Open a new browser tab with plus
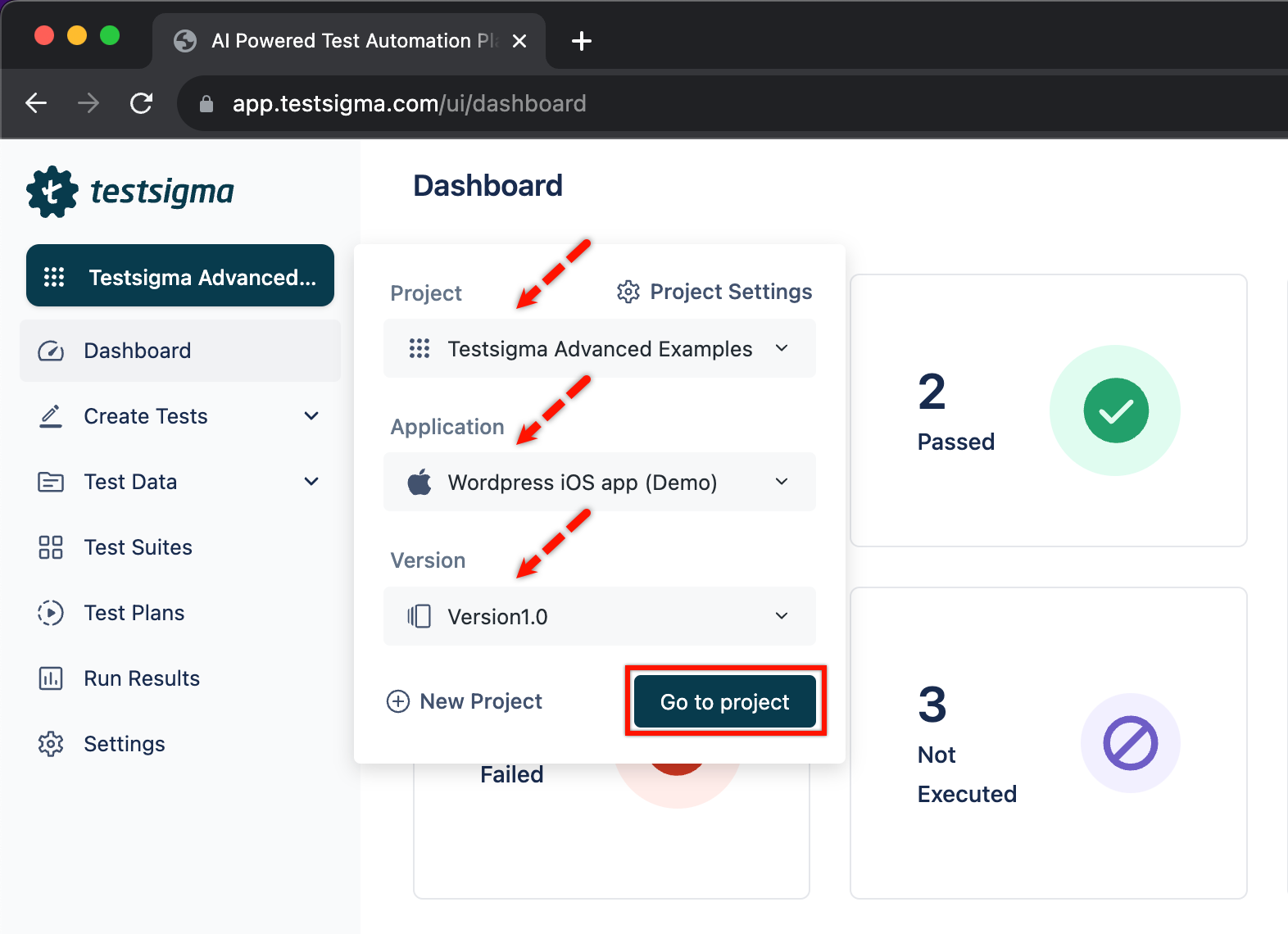 click(582, 41)
